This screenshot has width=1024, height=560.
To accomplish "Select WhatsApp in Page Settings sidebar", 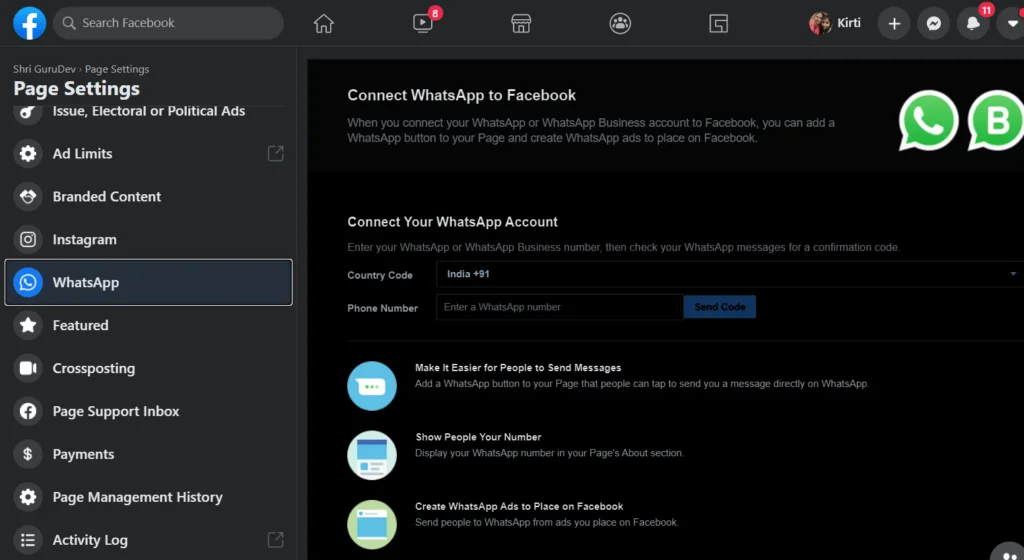I will [149, 283].
